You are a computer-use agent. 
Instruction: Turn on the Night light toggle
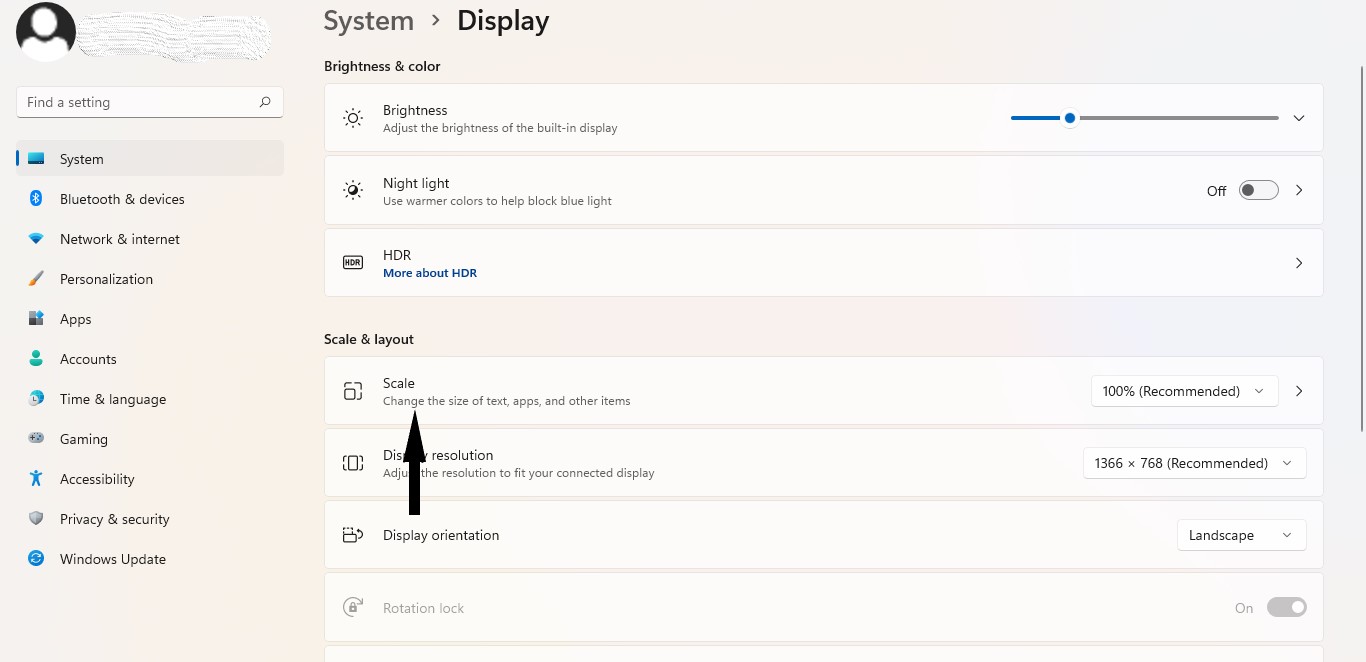point(1258,190)
